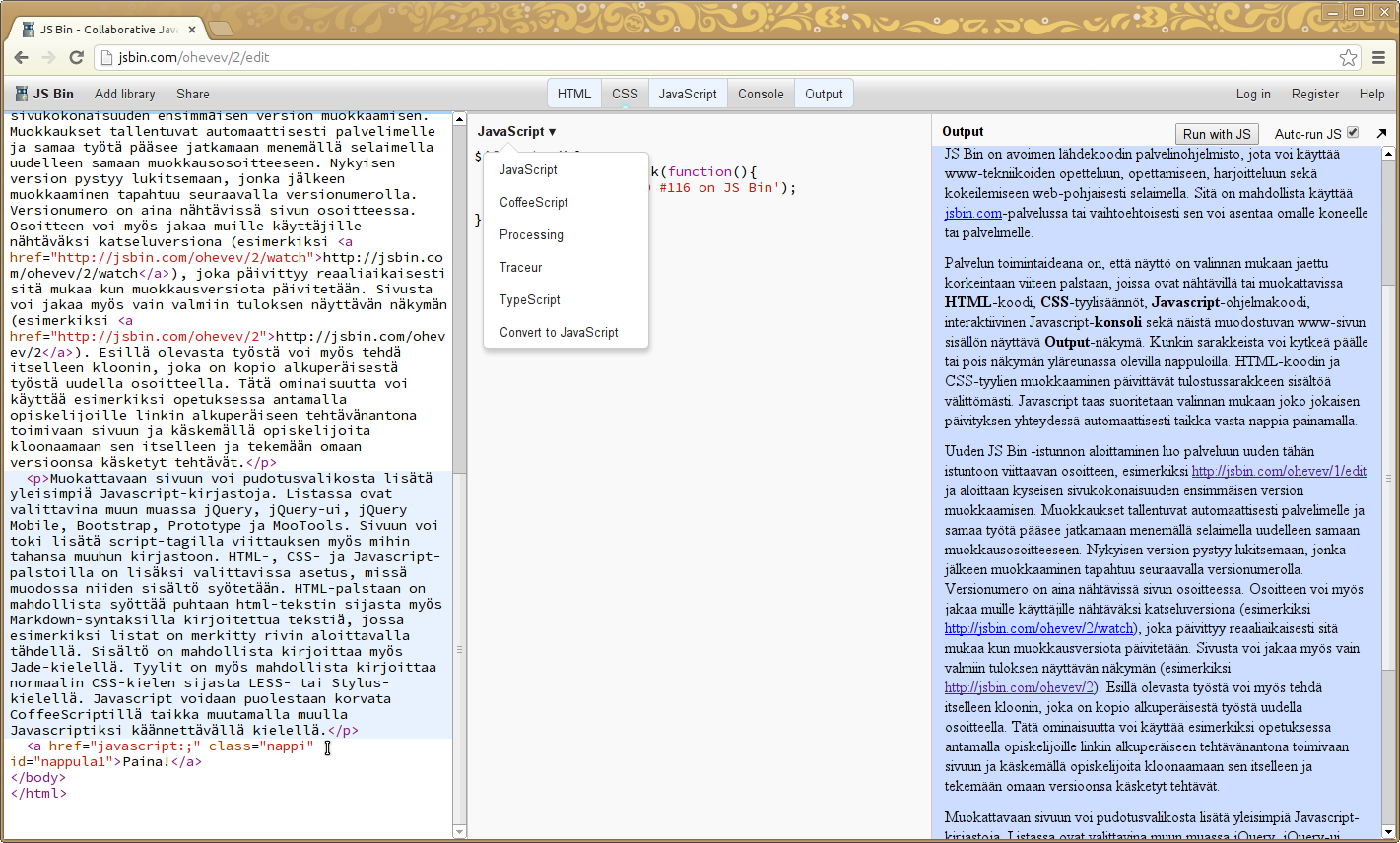The width and height of the screenshot is (1400, 843).
Task: Choose Processing in the language list
Action: (566, 234)
